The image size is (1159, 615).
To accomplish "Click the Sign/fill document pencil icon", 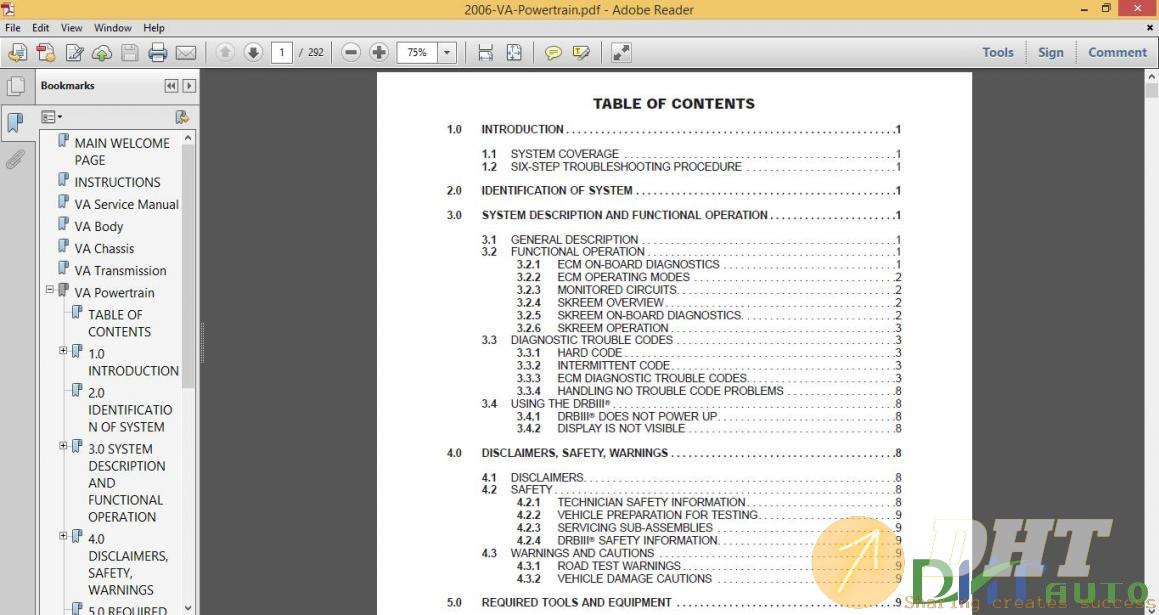I will point(75,52).
